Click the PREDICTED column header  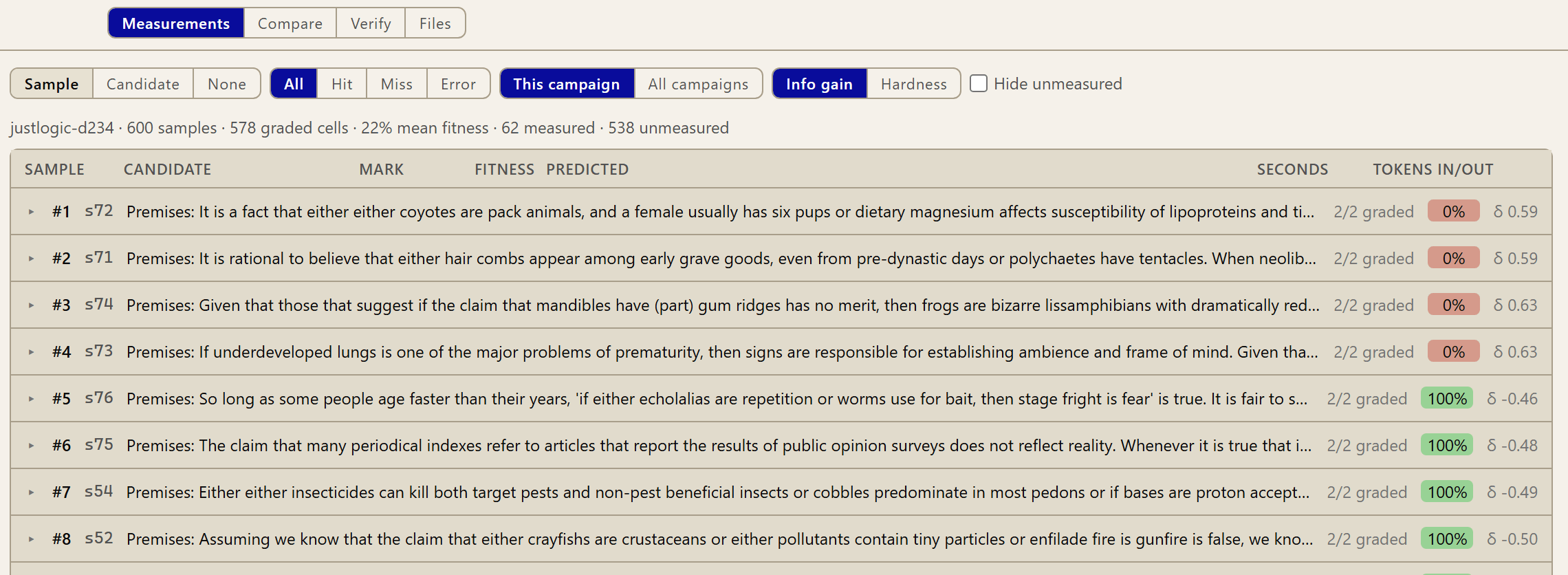[x=587, y=169]
